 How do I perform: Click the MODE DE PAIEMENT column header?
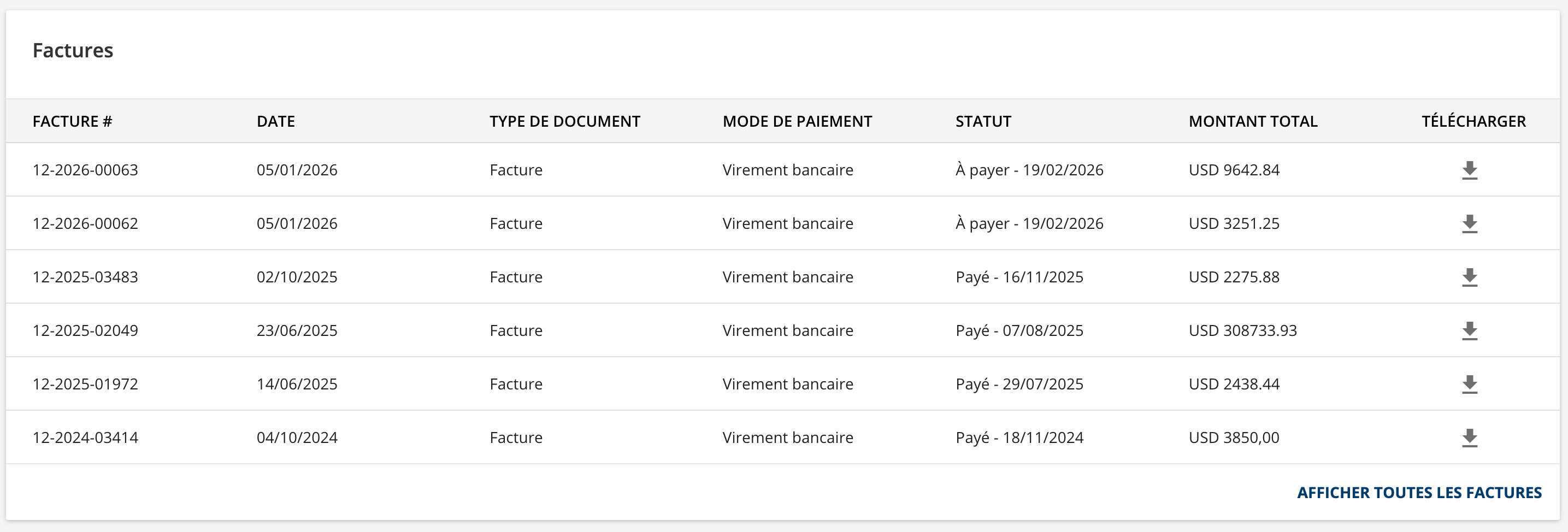click(797, 121)
